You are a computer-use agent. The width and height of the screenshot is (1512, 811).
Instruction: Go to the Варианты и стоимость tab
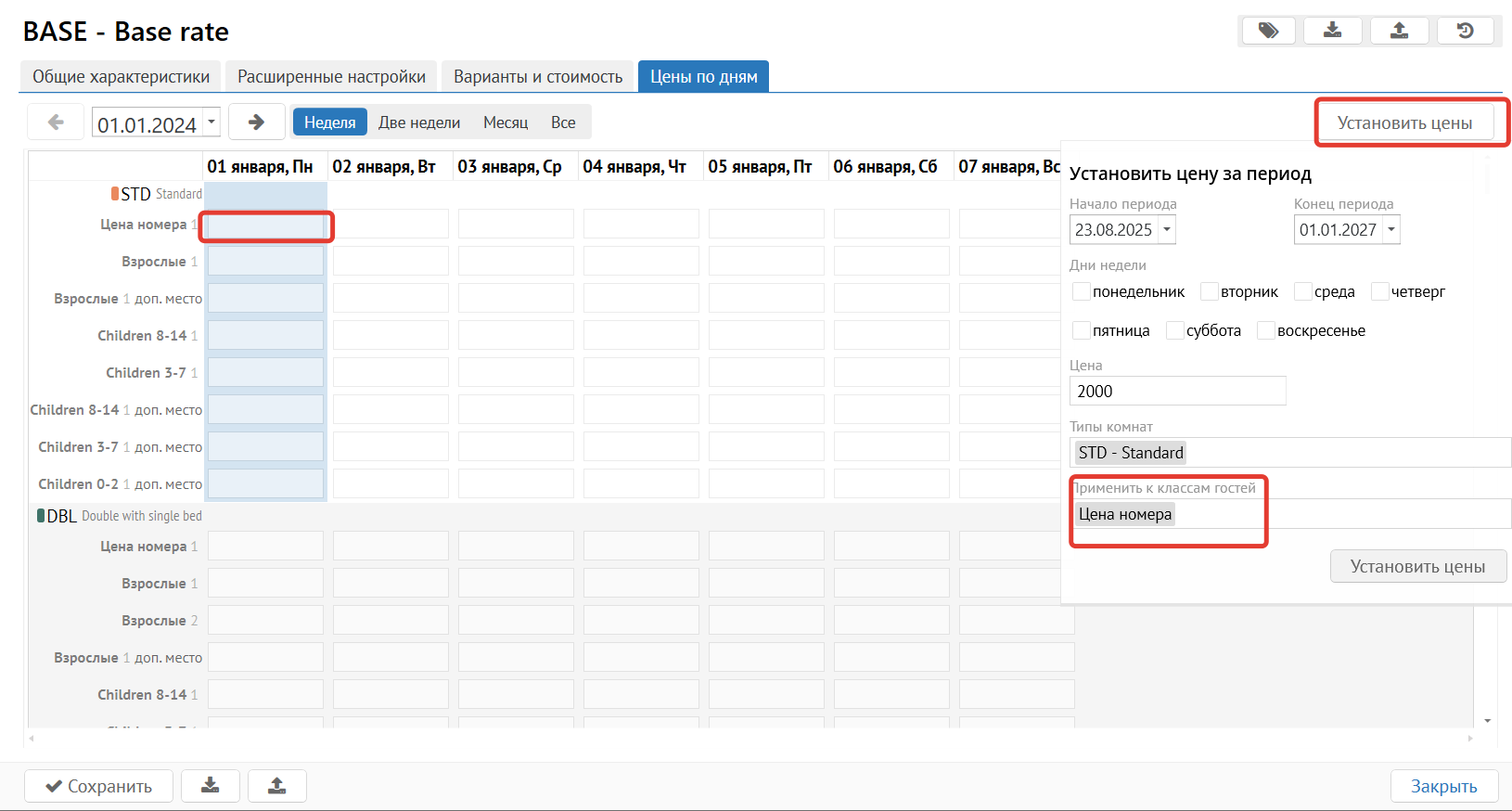538,77
